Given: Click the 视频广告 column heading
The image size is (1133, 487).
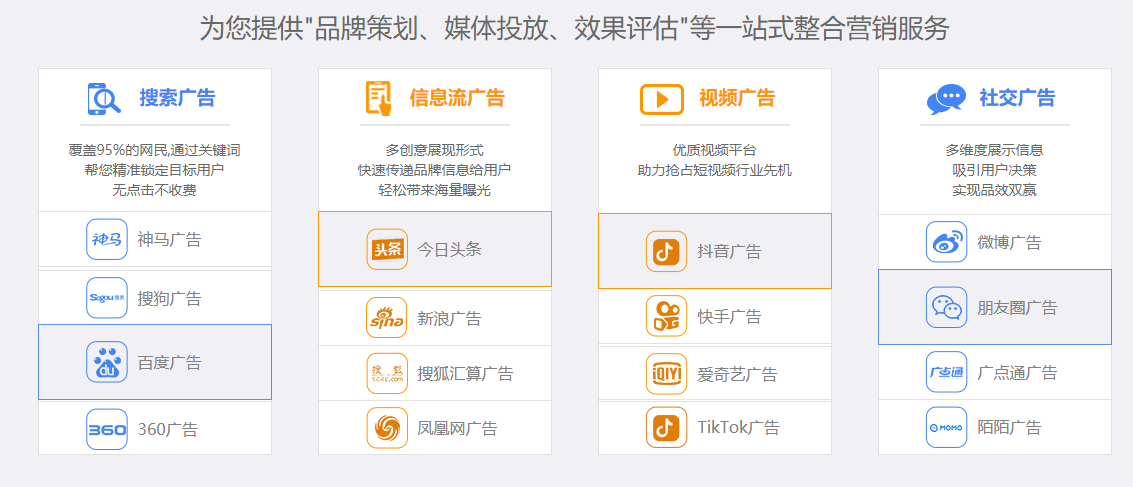Looking at the screenshot, I should click(x=737, y=98).
